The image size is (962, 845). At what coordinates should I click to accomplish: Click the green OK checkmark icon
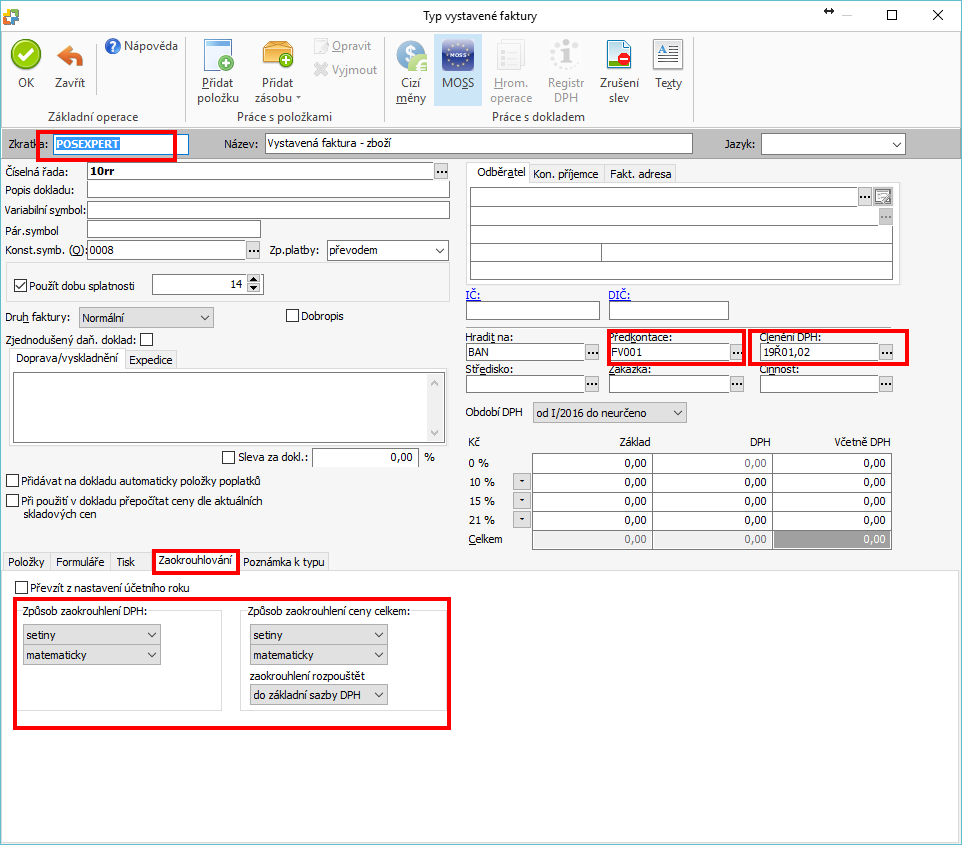[x=26, y=55]
